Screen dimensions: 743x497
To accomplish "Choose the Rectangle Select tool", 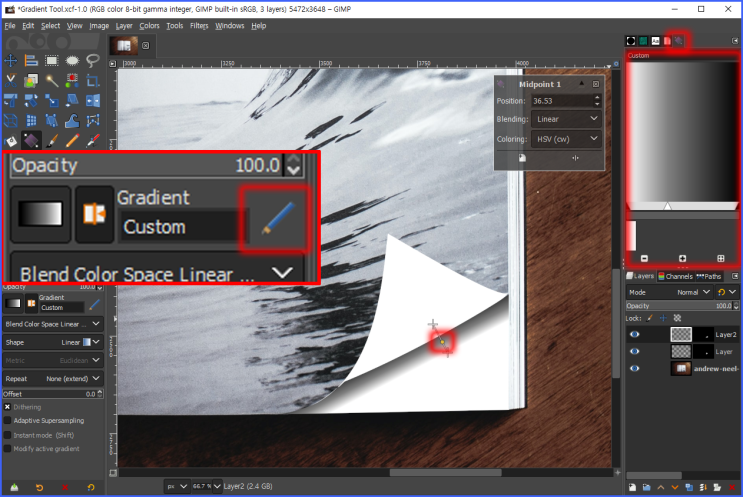I will 51,59.
